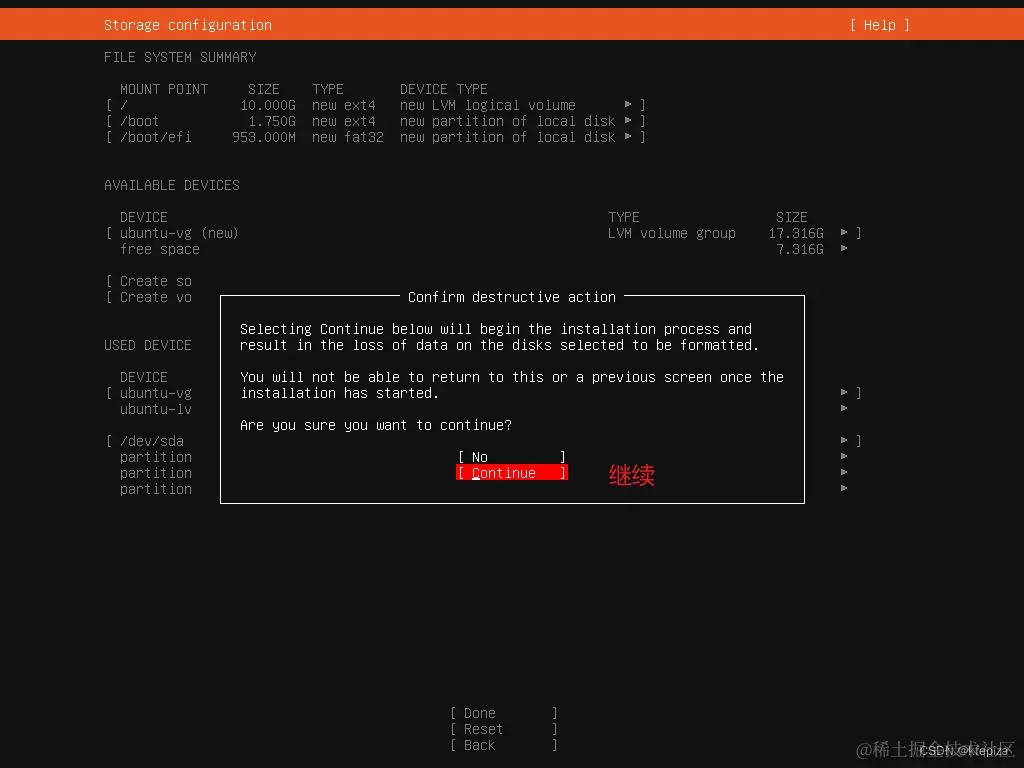The image size is (1024, 768).
Task: Expand the ubuntu-lv row arrow
Action: 844,409
